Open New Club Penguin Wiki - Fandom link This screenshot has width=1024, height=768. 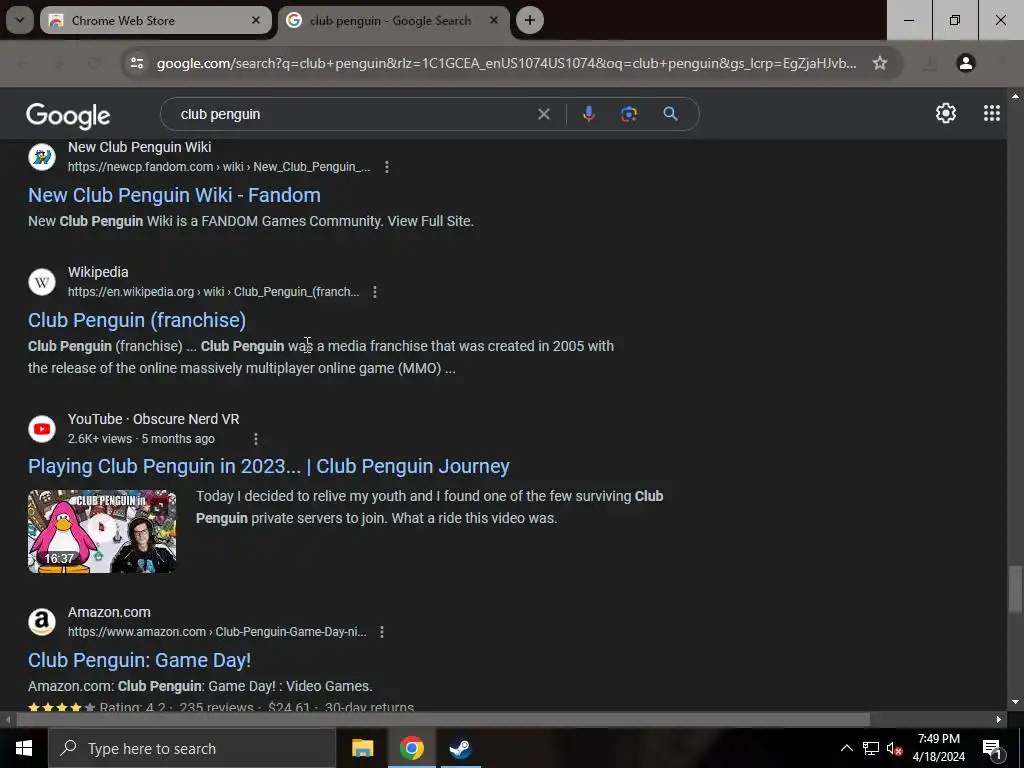(174, 195)
